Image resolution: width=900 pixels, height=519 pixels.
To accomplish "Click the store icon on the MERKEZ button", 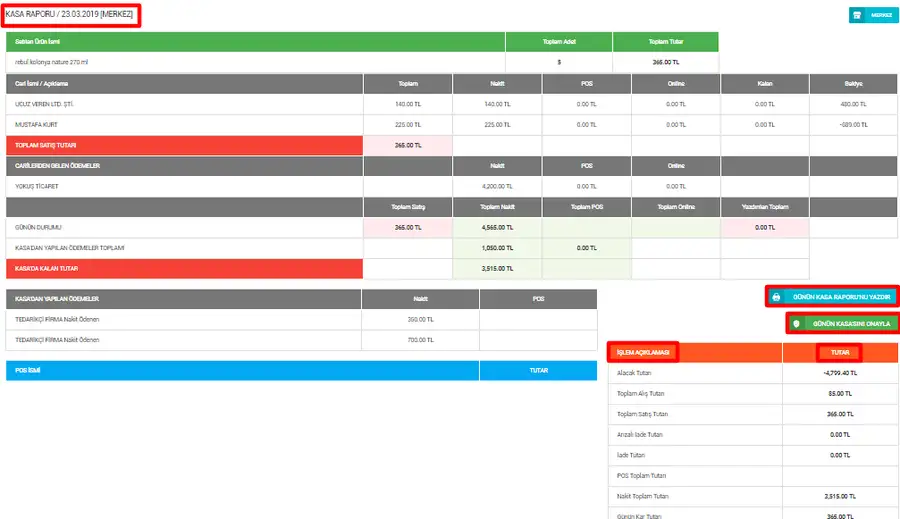I will click(857, 15).
